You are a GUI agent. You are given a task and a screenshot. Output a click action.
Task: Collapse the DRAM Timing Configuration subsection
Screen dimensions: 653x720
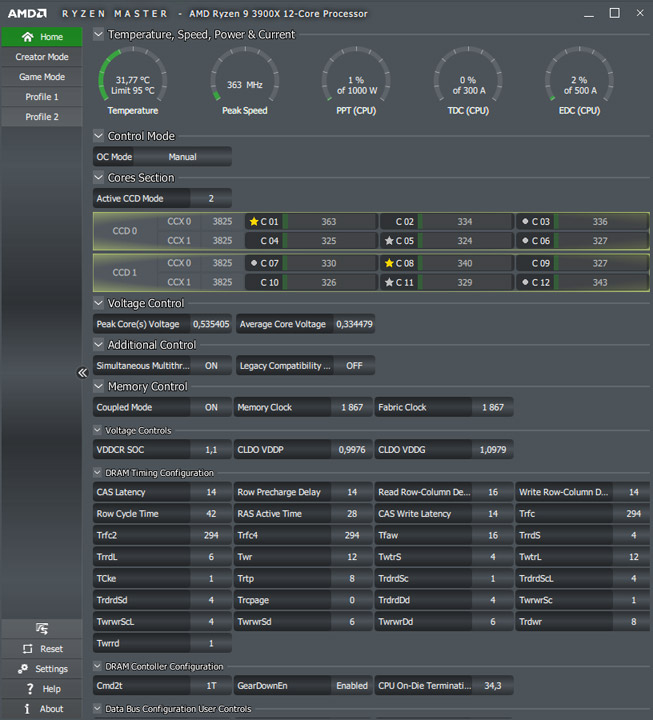(x=97, y=472)
